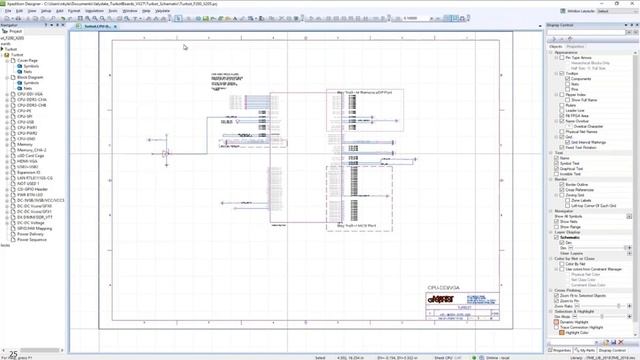This screenshot has height=360, width=640.
Task: Collapse the Cross Probing section
Action: 551,290
